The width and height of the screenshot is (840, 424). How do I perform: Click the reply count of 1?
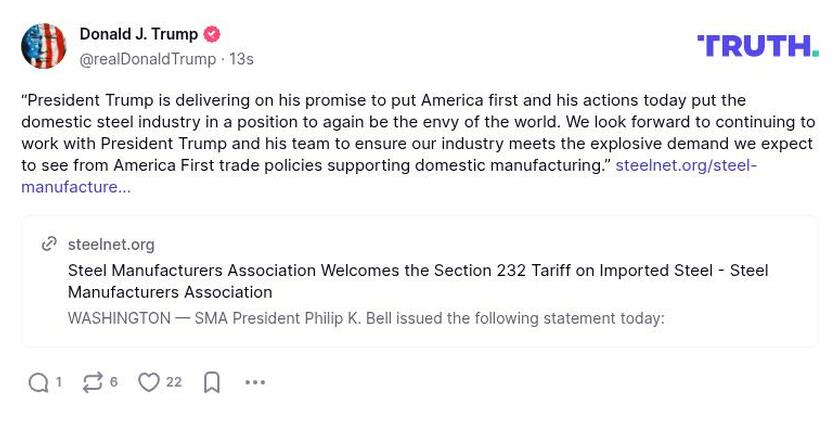[x=59, y=382]
